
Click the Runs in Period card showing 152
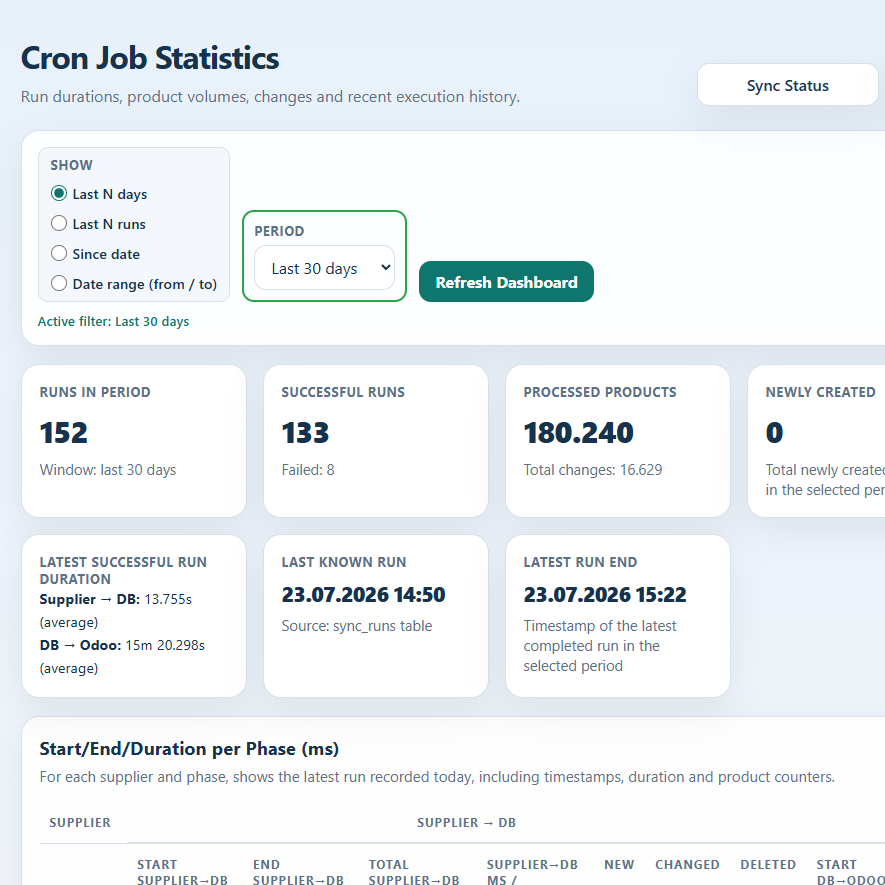[134, 441]
